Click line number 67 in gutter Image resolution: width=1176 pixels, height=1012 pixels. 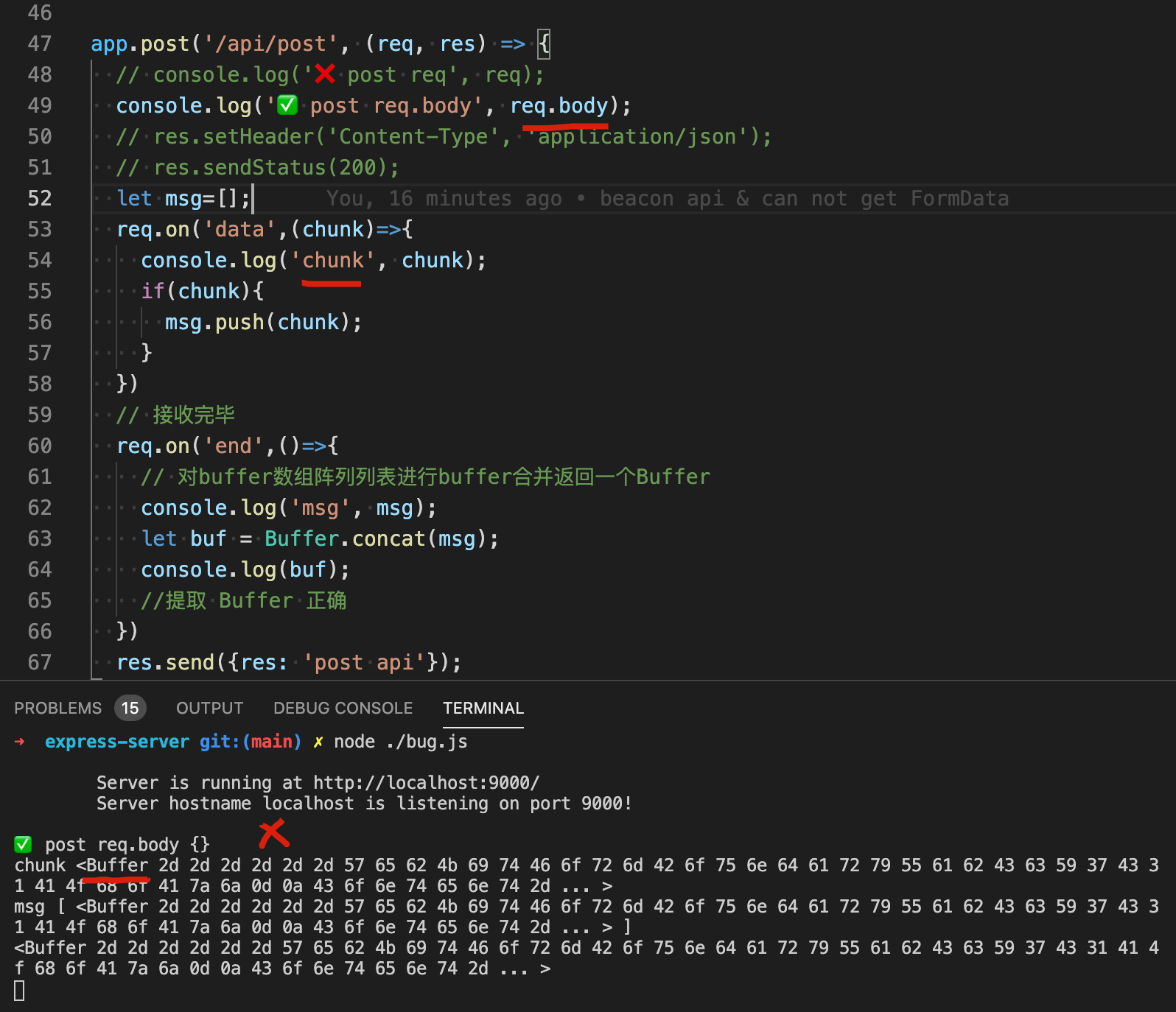coord(40,662)
